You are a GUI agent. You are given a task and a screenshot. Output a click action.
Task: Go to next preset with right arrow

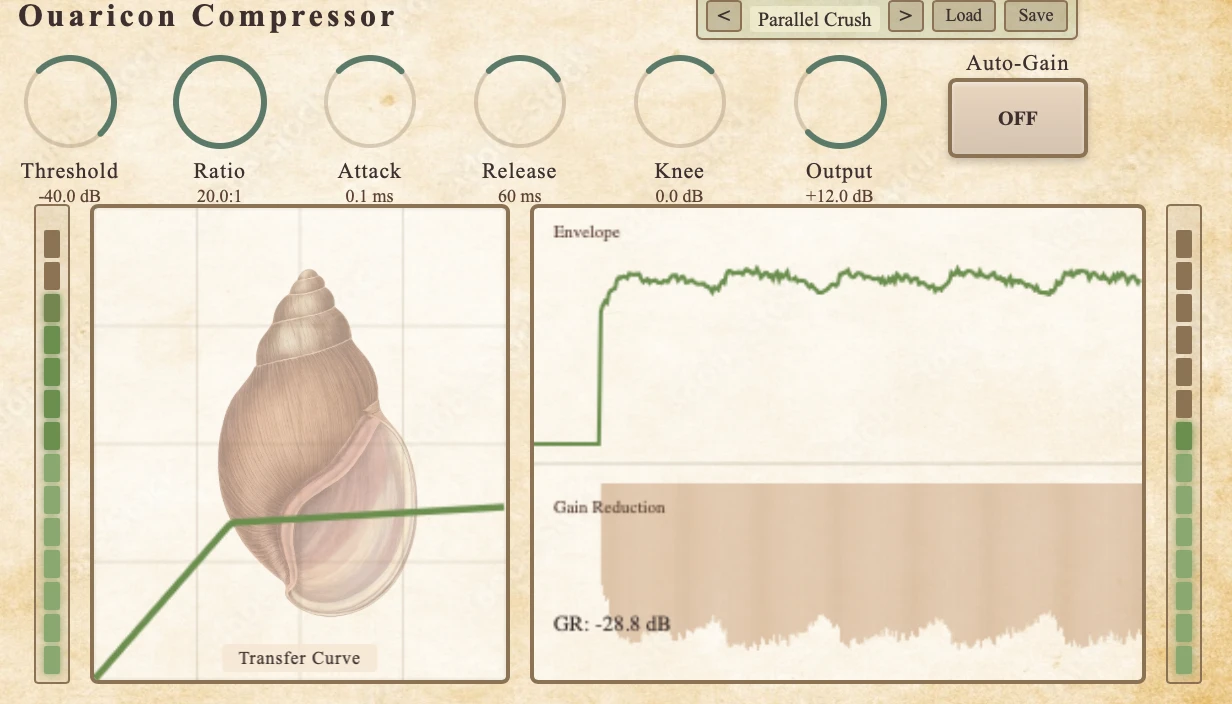click(x=905, y=17)
